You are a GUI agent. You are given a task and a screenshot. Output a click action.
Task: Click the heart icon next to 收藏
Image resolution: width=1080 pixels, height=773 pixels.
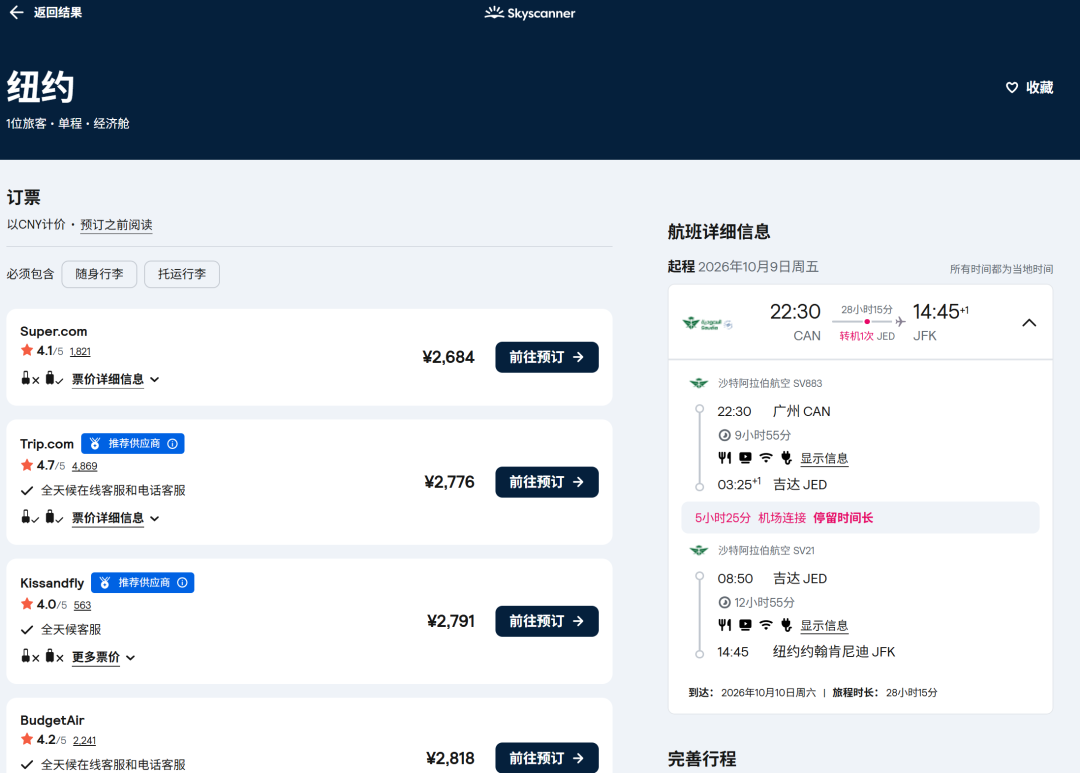coord(1012,87)
